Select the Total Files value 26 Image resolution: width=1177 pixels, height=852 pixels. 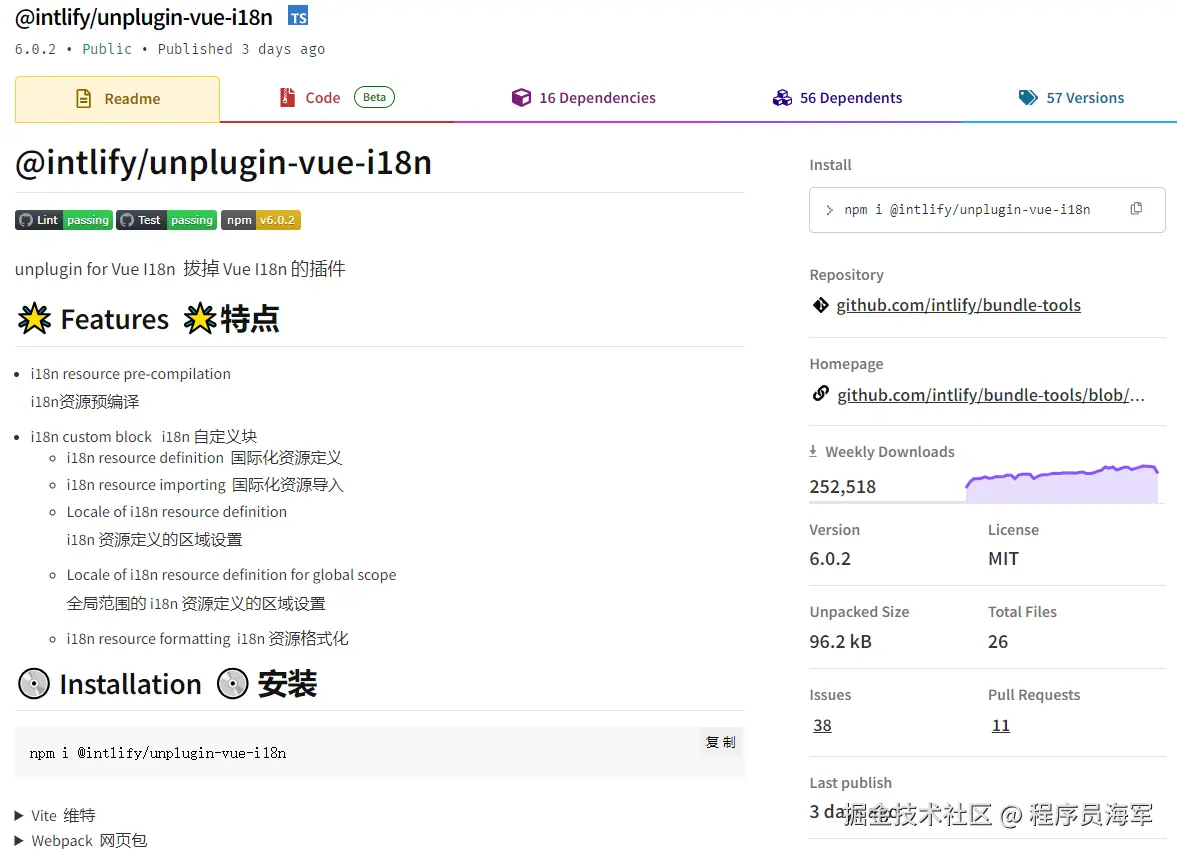pyautogui.click(x=998, y=642)
